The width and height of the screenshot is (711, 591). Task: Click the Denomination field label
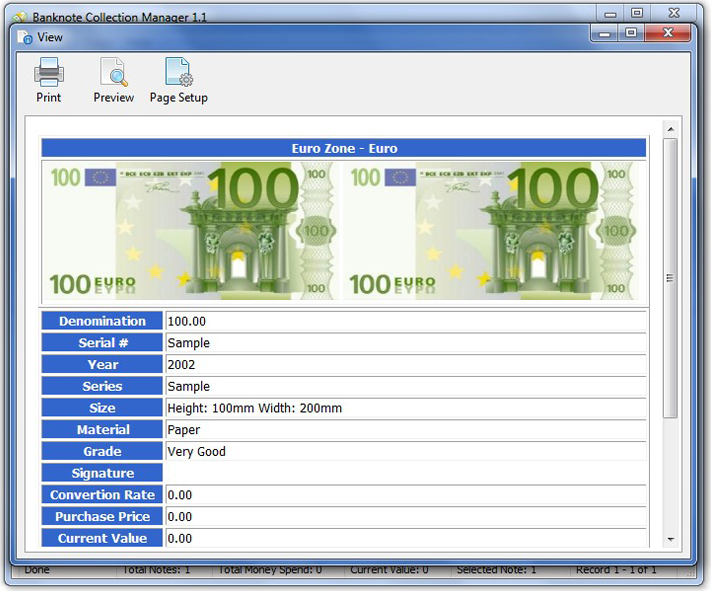102,321
